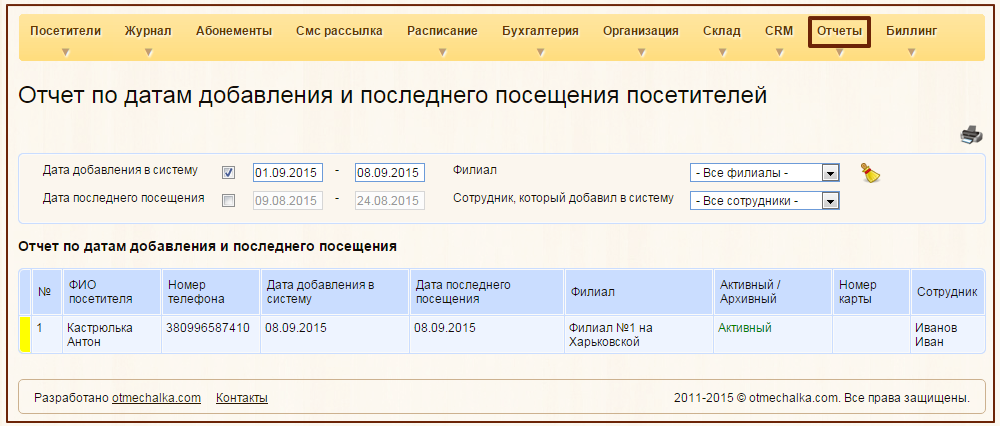The image size is (1000, 426).
Task: Click the printer icon to print report
Action: [x=971, y=135]
